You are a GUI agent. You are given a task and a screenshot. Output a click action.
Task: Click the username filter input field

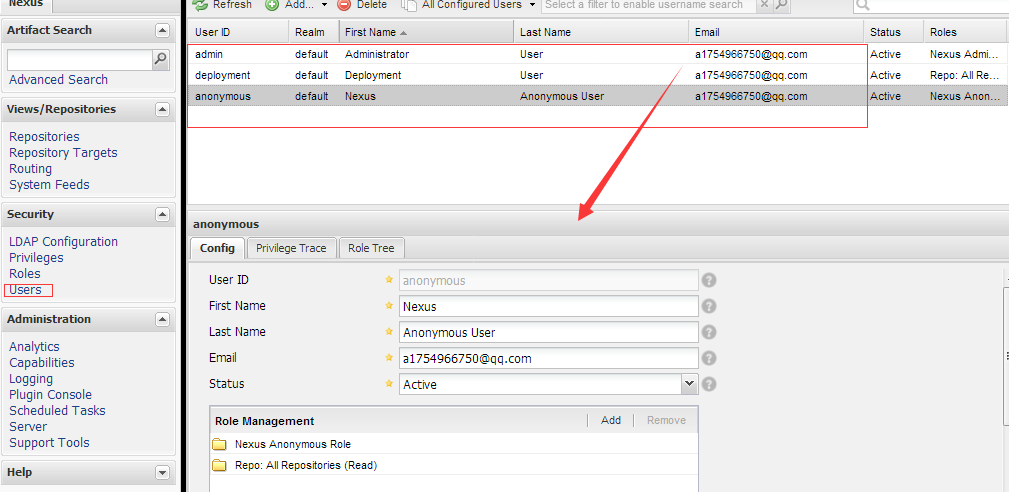tap(649, 5)
